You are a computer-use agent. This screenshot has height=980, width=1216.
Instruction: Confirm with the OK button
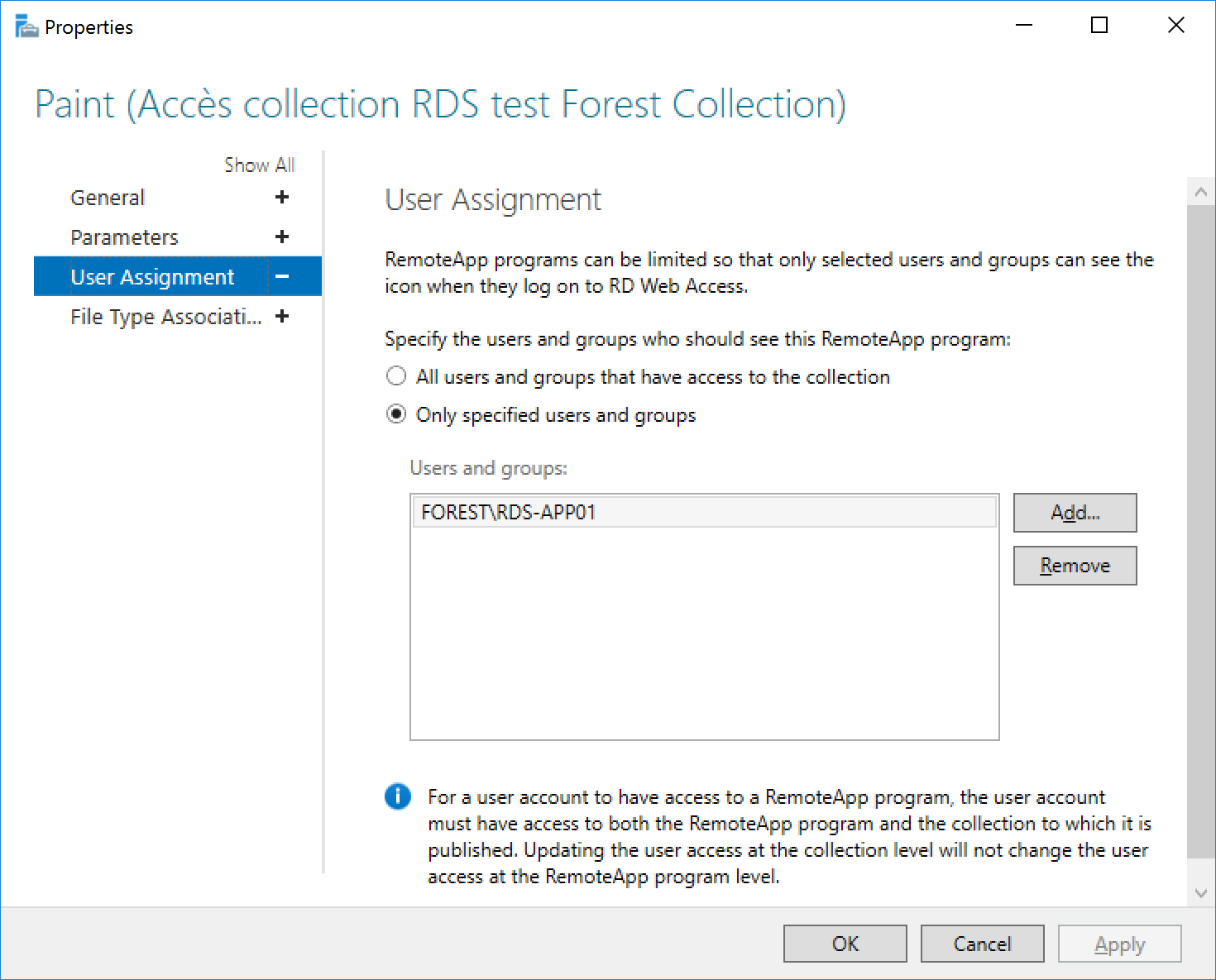[x=845, y=944]
